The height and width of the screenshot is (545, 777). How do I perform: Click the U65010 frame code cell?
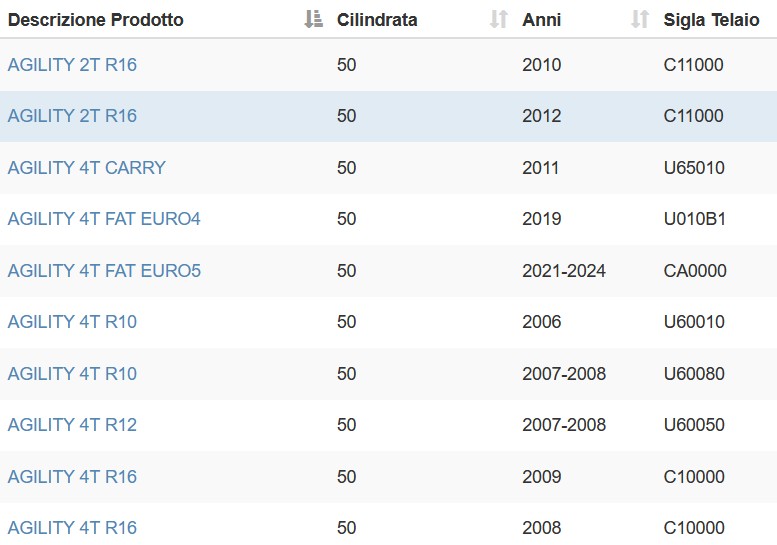coord(694,167)
